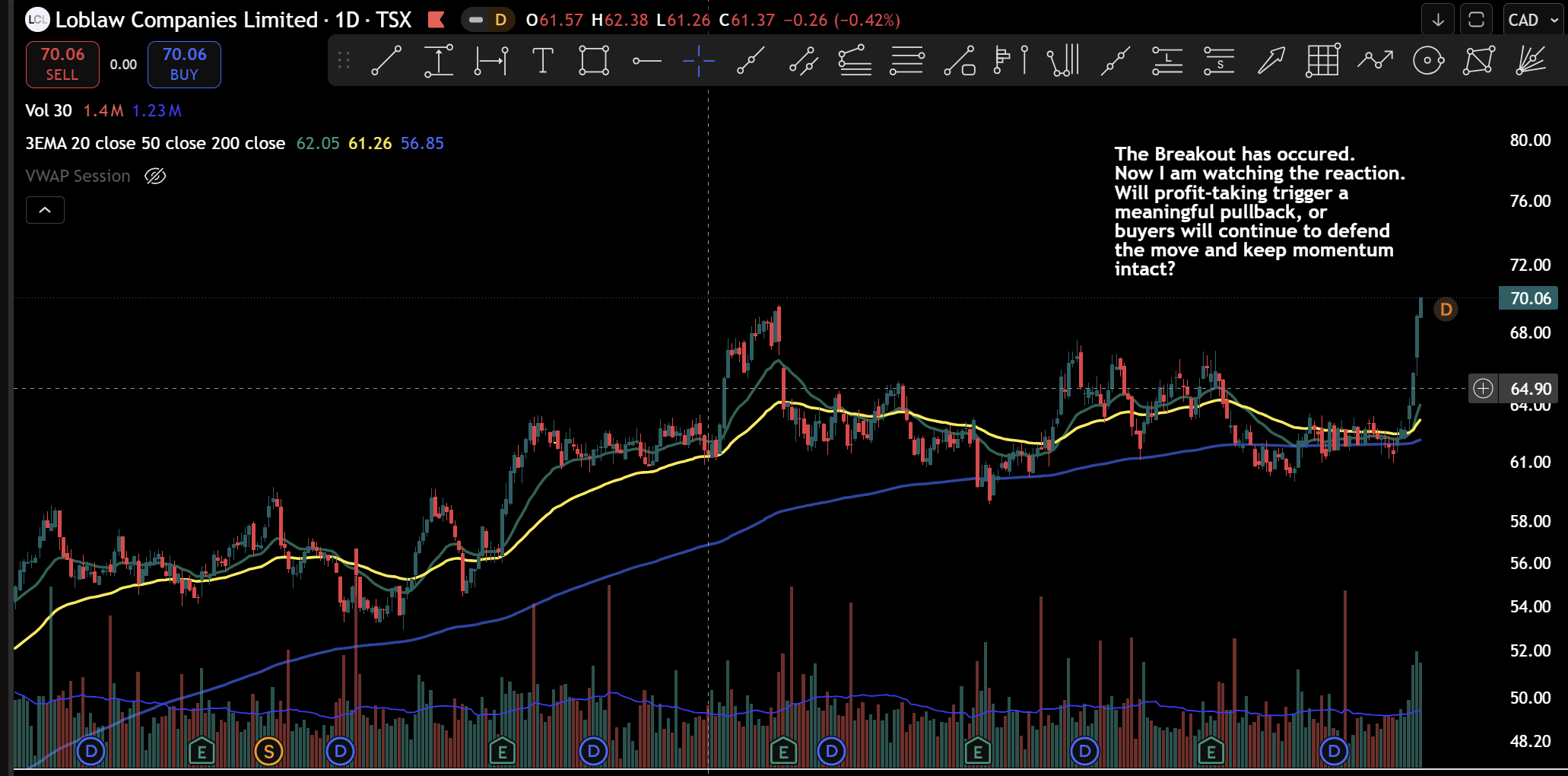The image size is (1568, 776).
Task: Click the red flag icon beside TSX
Action: coord(436,20)
